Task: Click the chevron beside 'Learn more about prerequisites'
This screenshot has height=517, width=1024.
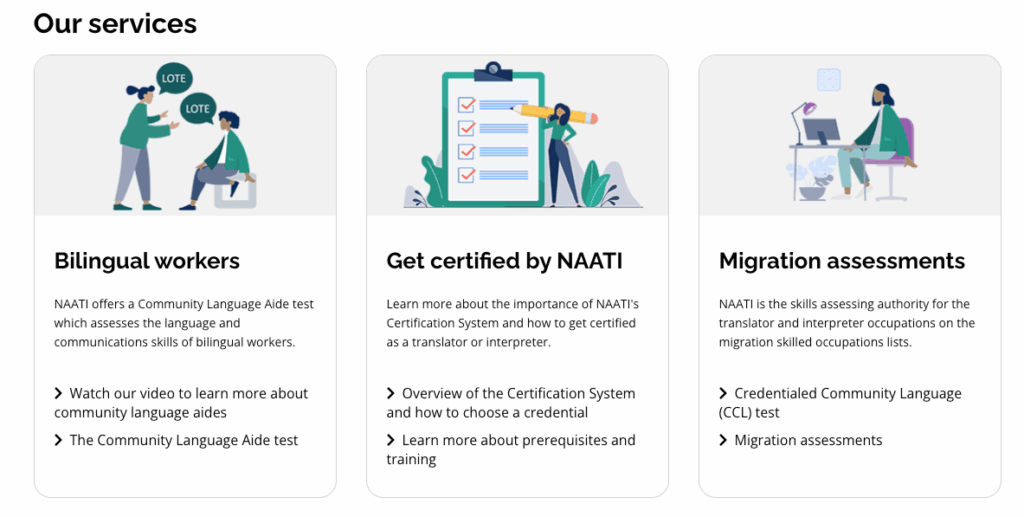Action: tap(391, 440)
